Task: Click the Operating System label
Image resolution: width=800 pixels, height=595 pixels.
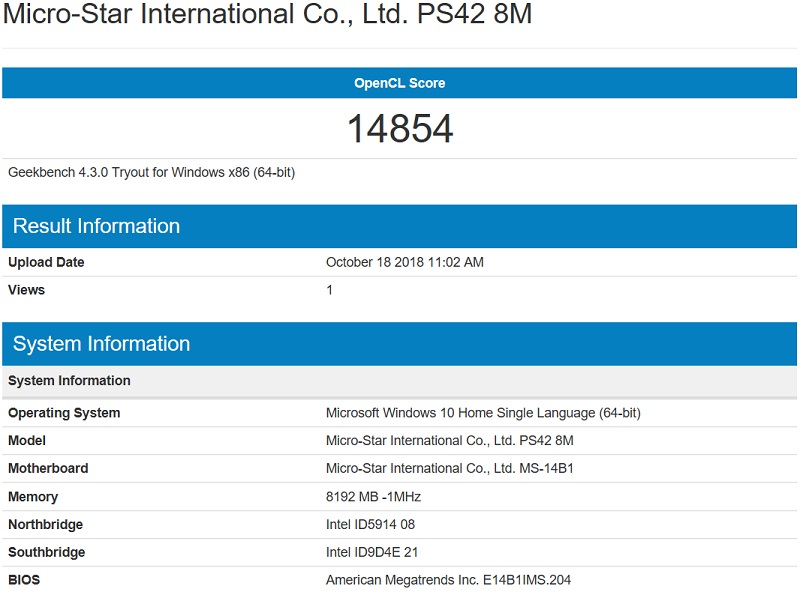Action: (x=64, y=413)
